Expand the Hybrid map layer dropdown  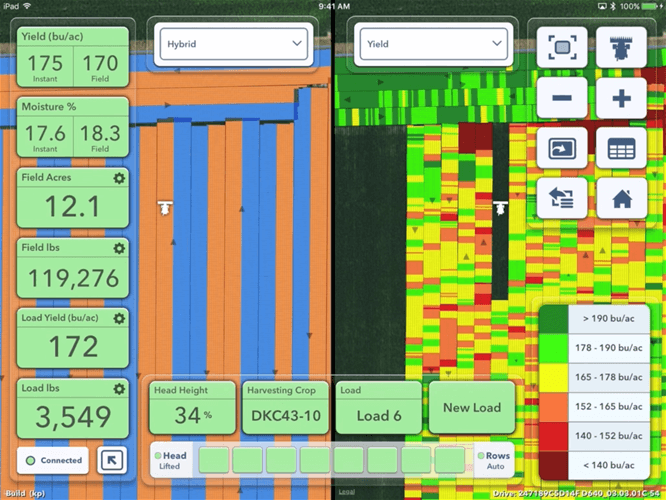(x=233, y=44)
